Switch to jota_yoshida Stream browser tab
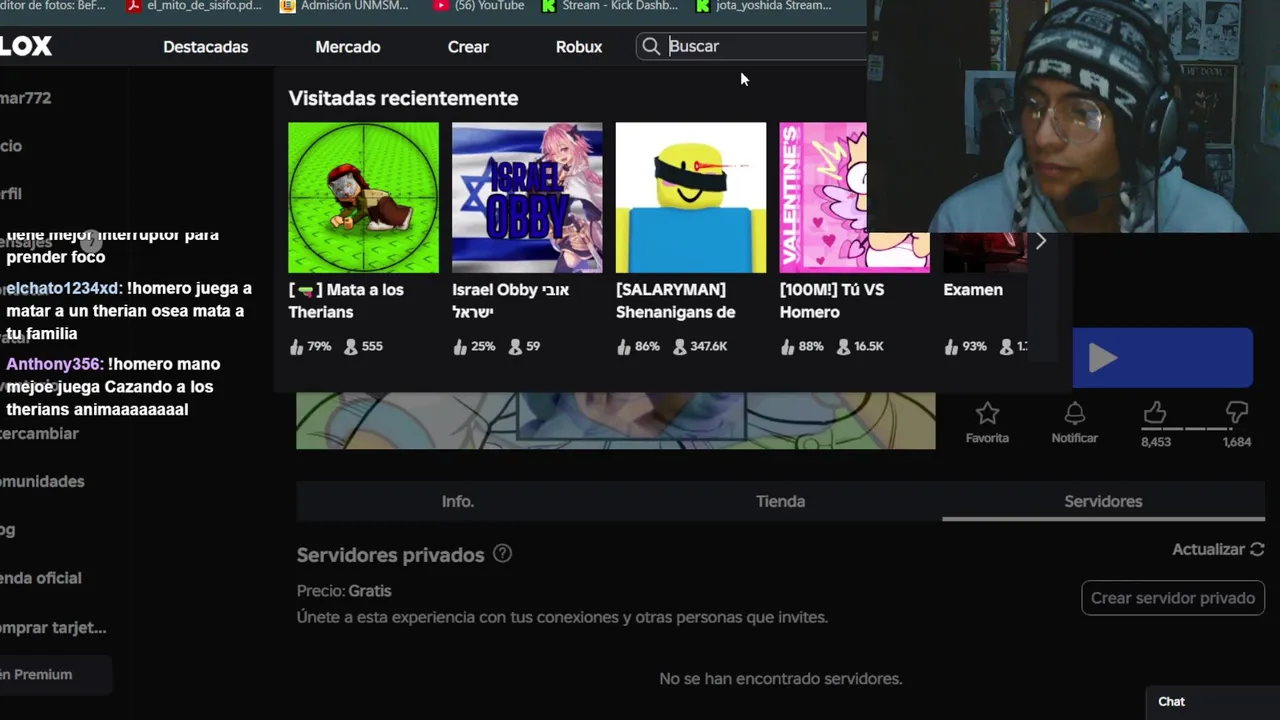Screen dimensions: 1280x720 point(763,6)
